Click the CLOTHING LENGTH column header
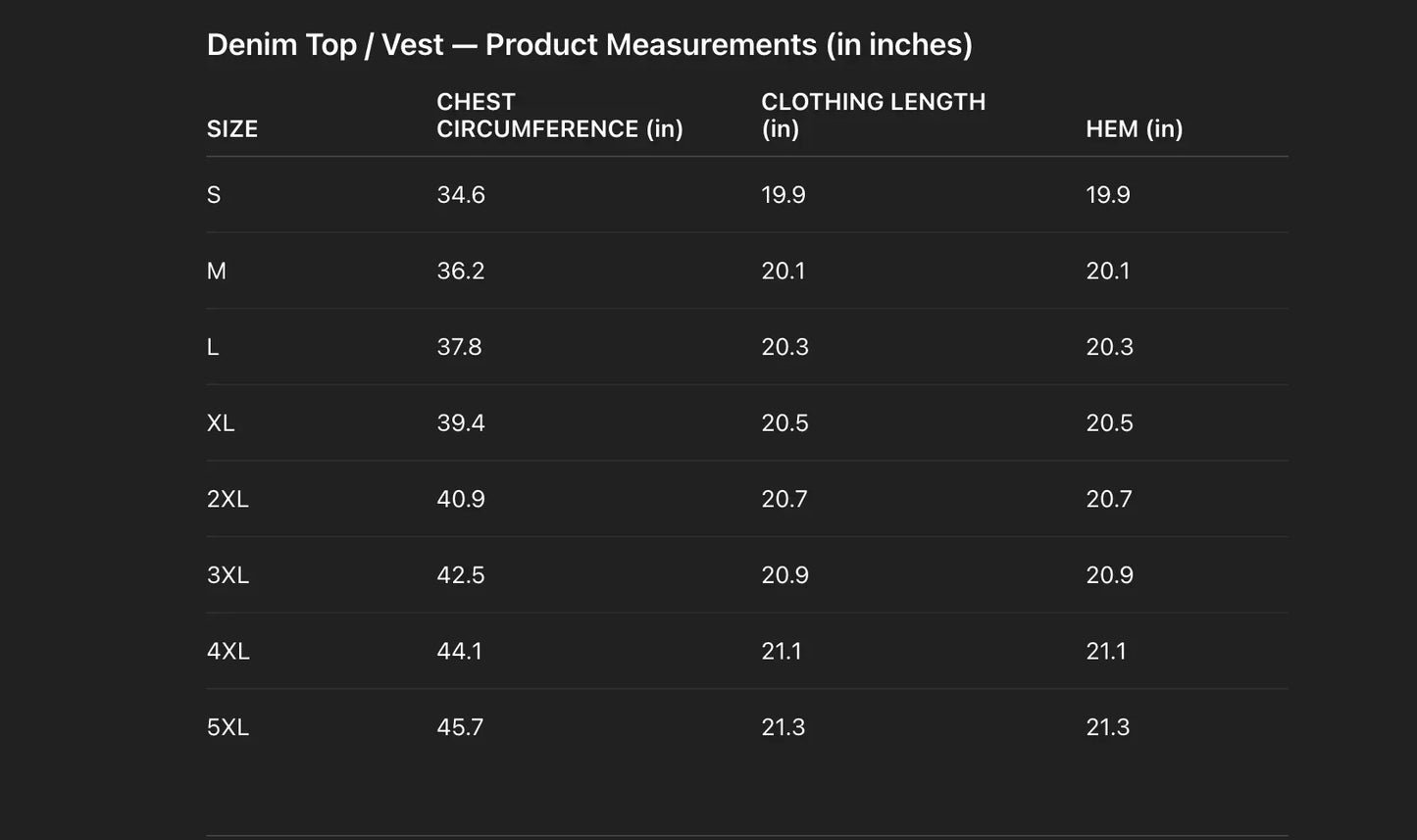 pyautogui.click(x=873, y=116)
